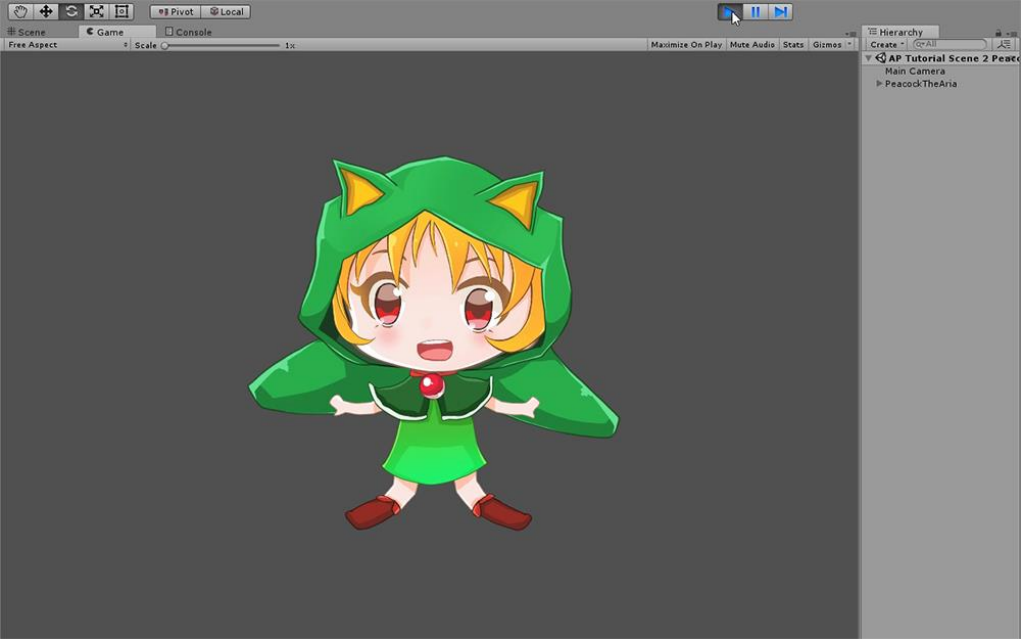
Task: Select Main Camera in Hierarchy
Action: point(915,71)
